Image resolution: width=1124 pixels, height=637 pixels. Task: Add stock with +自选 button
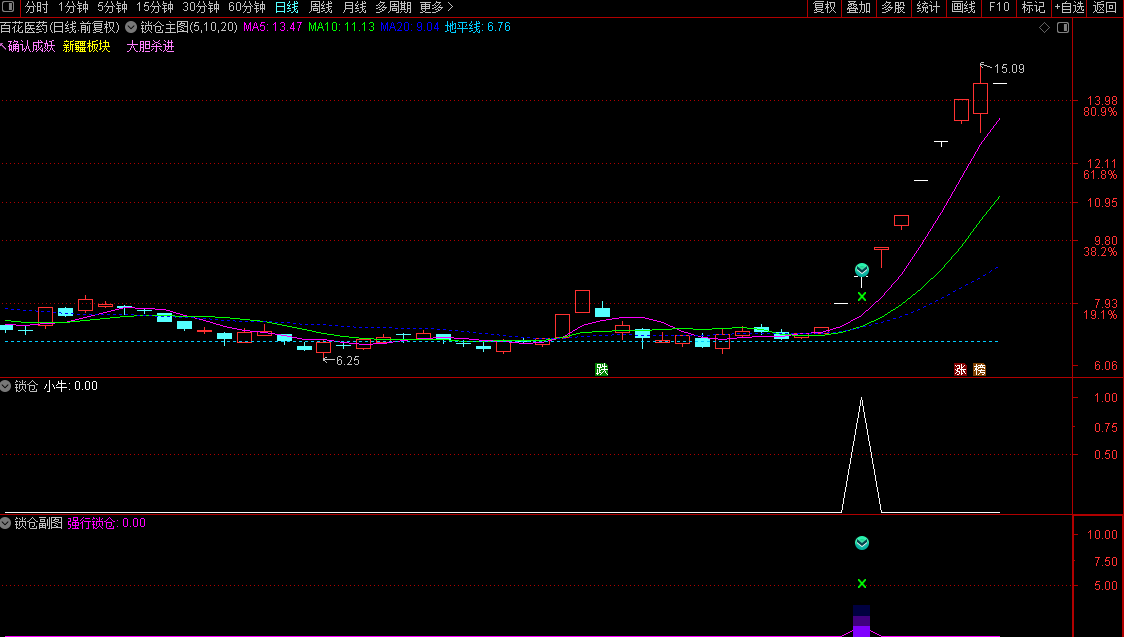click(x=1069, y=7)
